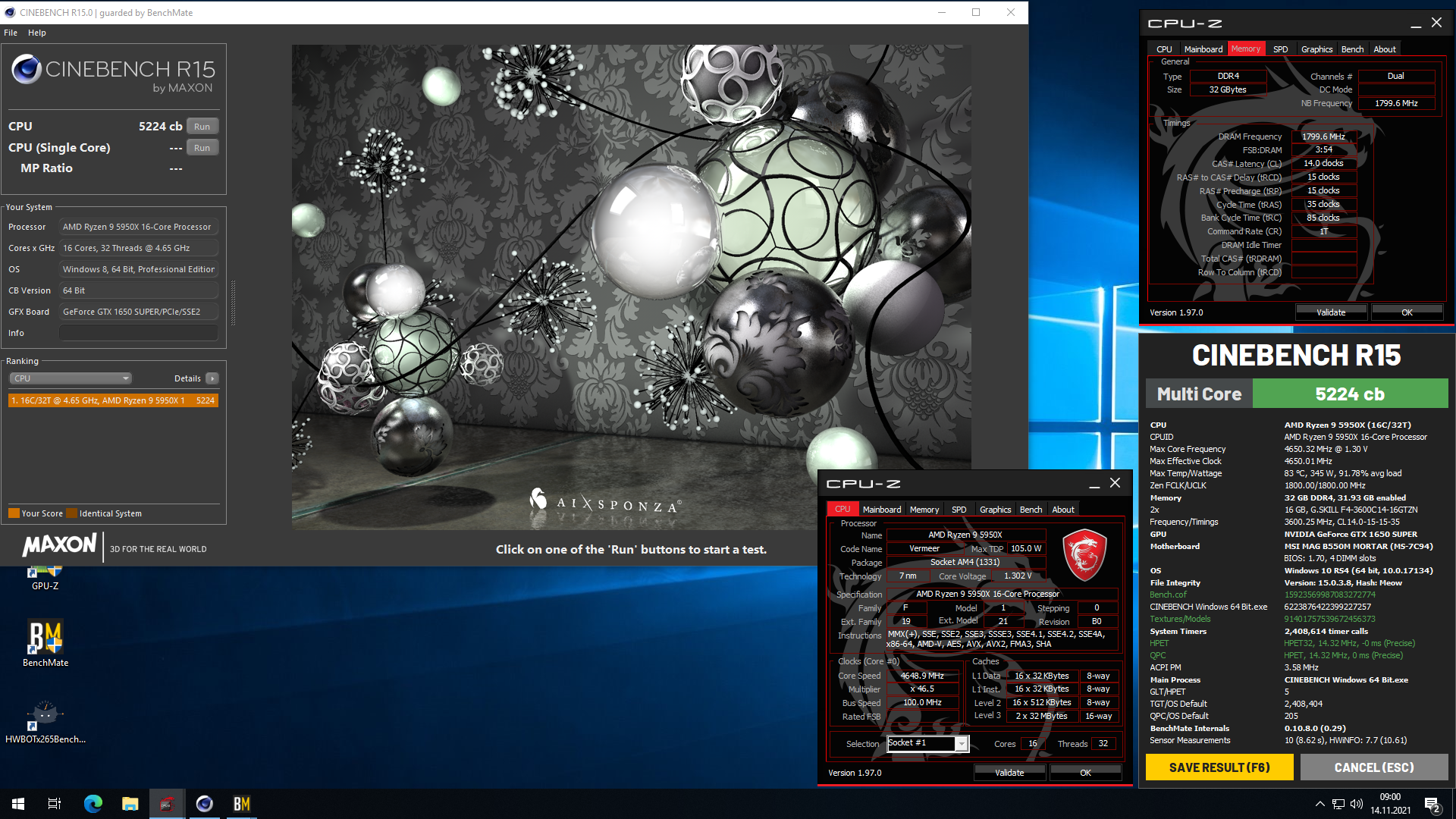Click the Core Speed value 4648.9 MHz
Screen dimensions: 1456x819
(922, 676)
